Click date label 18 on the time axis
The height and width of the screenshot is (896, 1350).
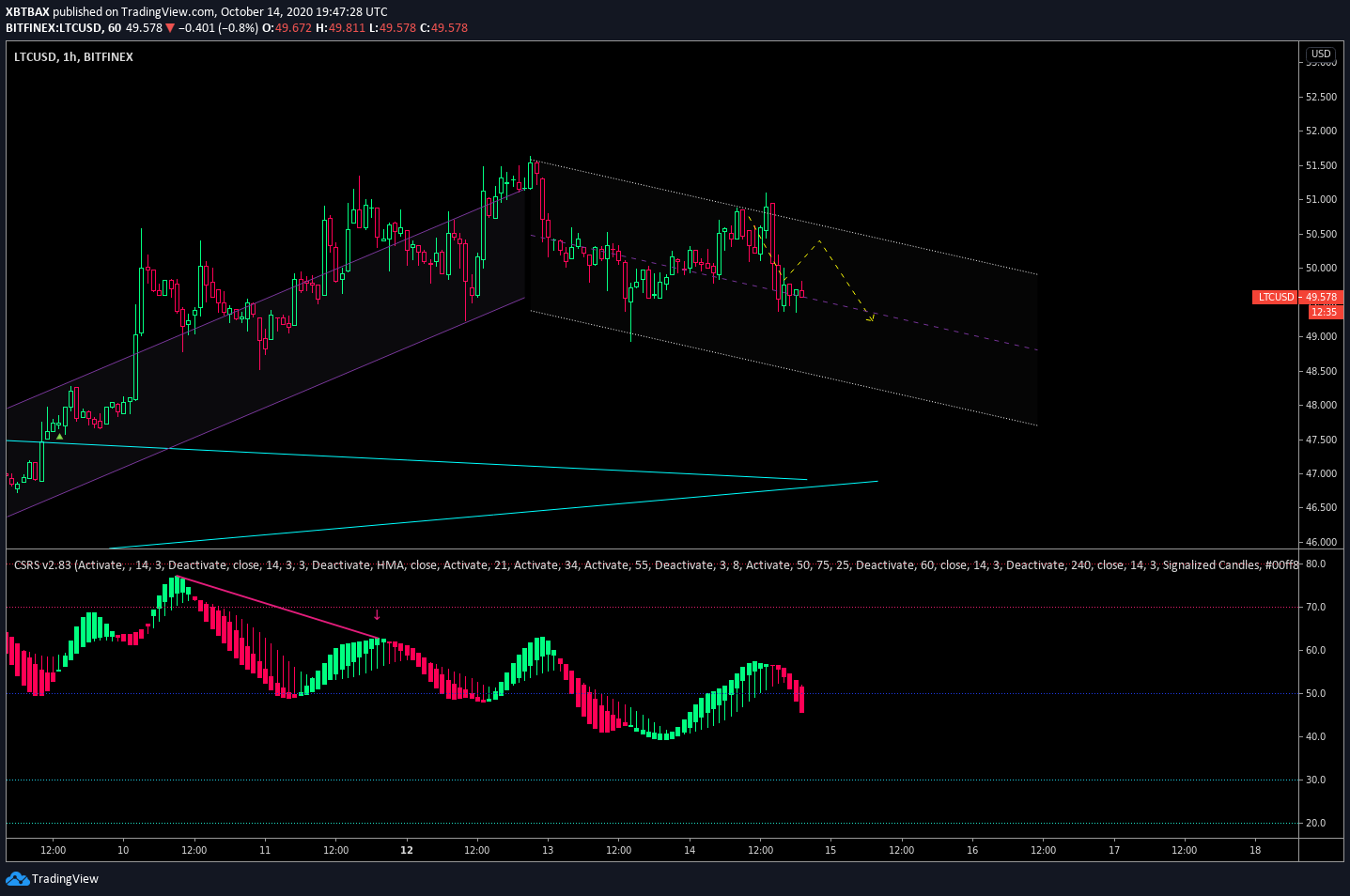coord(1255,851)
